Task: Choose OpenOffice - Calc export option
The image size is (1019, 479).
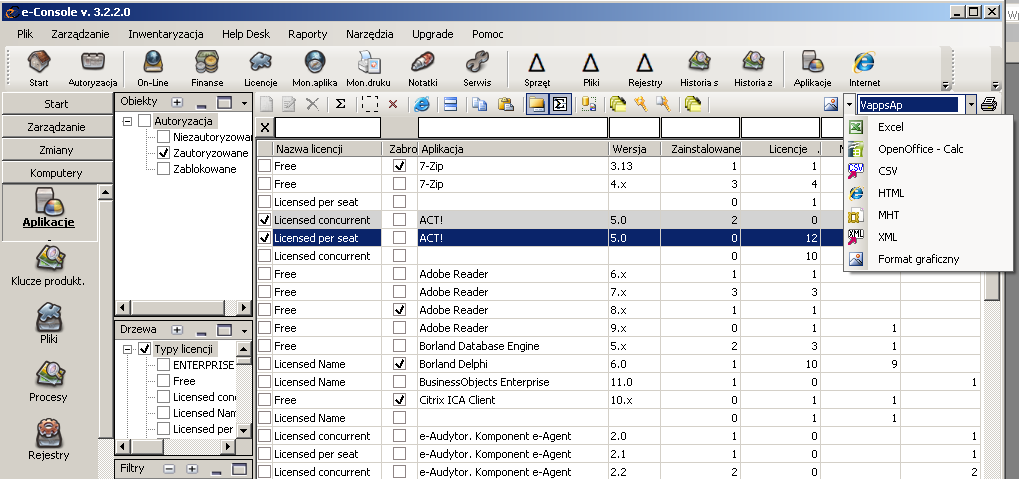Action: pyautogui.click(x=928, y=149)
